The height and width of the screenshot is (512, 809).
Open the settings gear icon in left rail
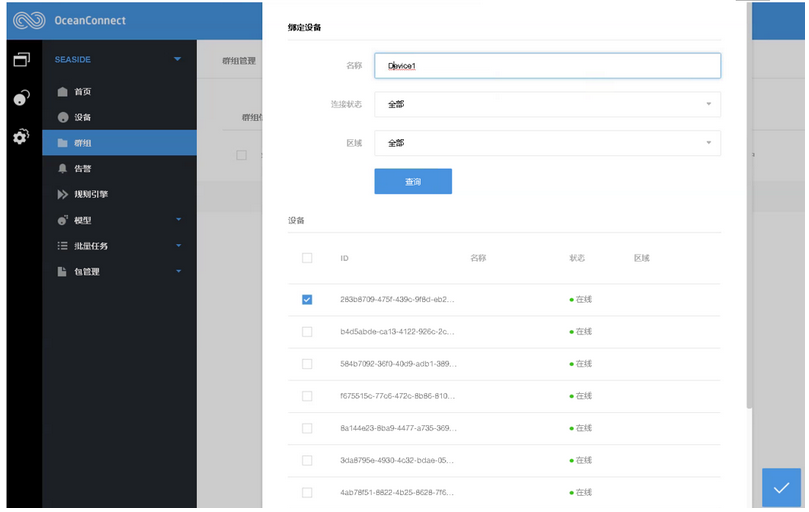(21, 136)
